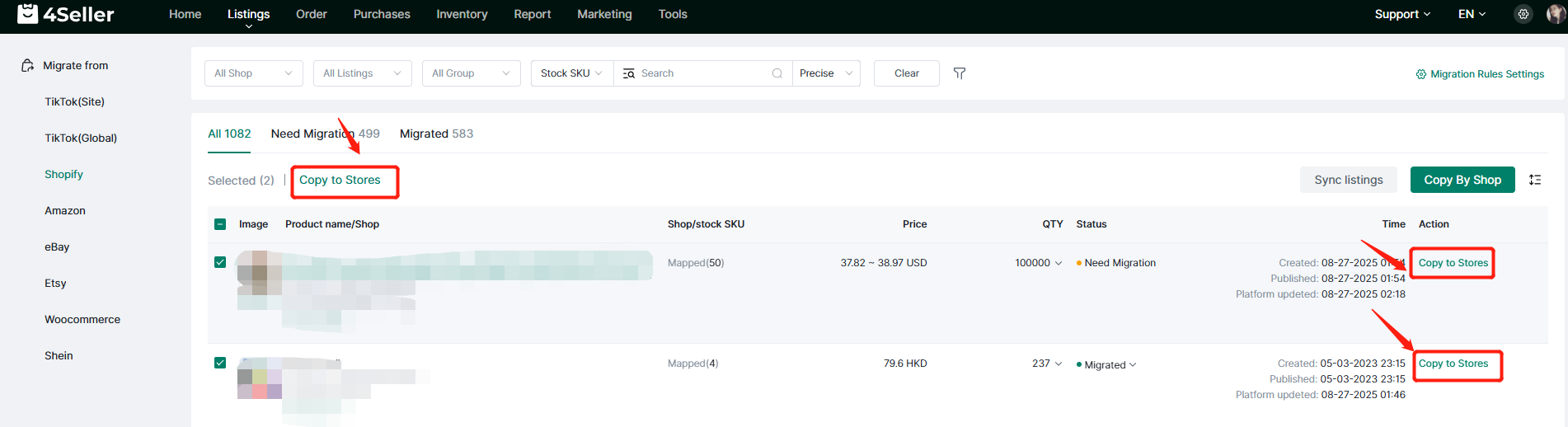Open the Order menu
The image size is (1568, 427).
(312, 14)
